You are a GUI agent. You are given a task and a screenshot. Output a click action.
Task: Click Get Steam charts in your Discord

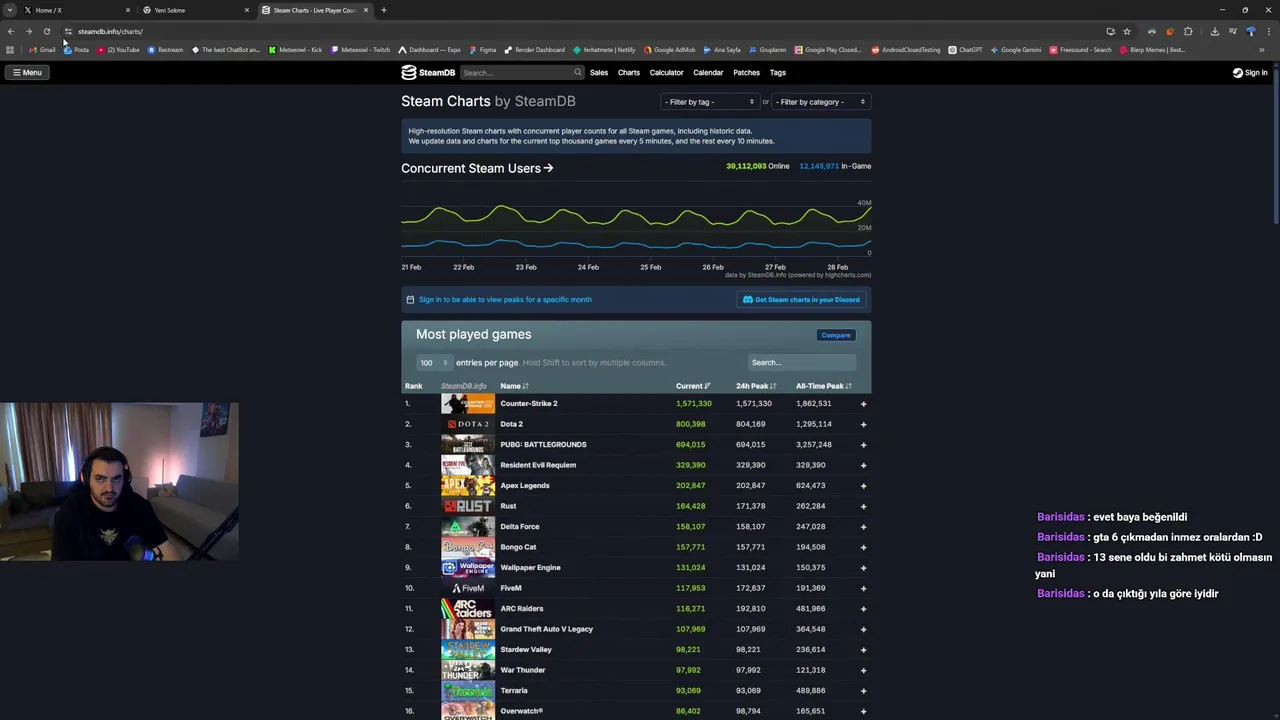click(801, 299)
